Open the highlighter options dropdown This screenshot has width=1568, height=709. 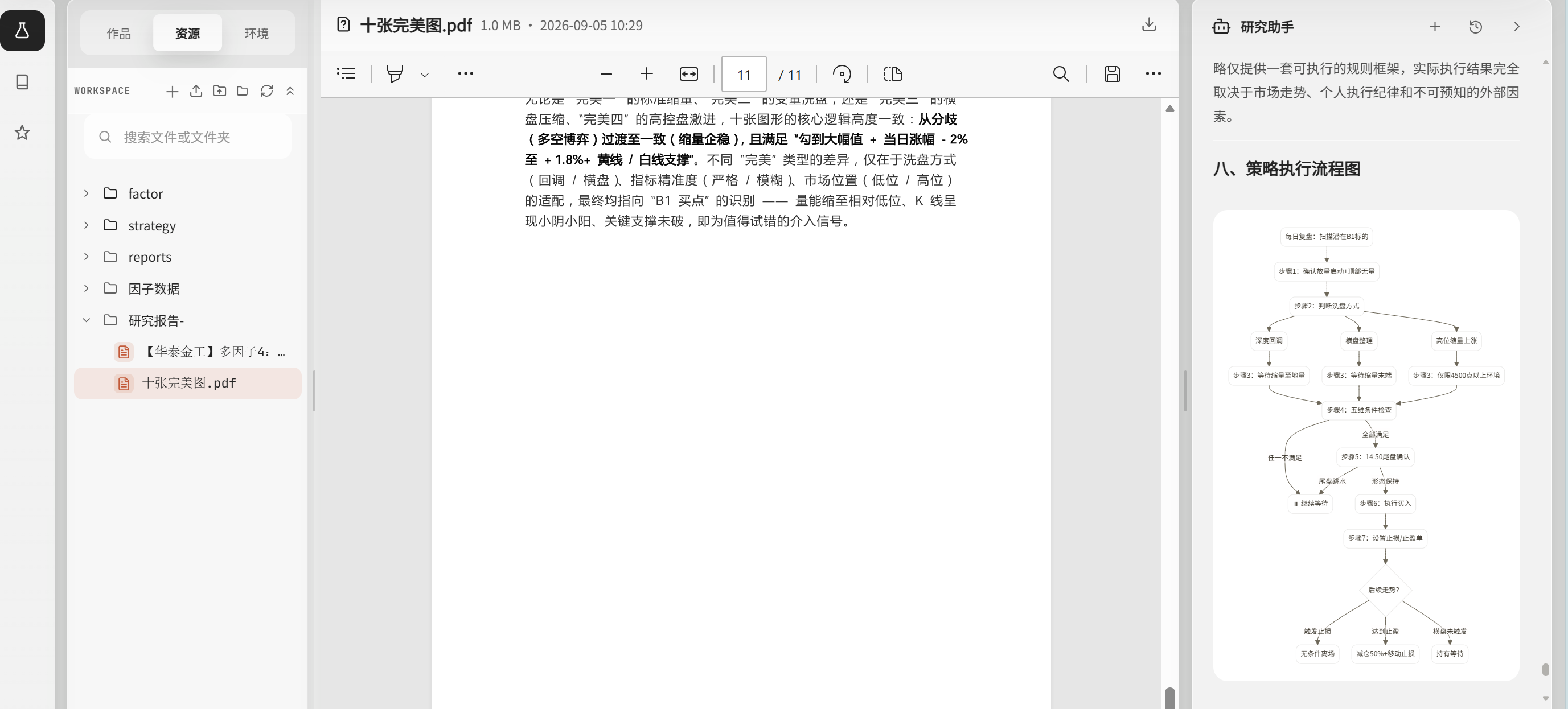point(425,74)
